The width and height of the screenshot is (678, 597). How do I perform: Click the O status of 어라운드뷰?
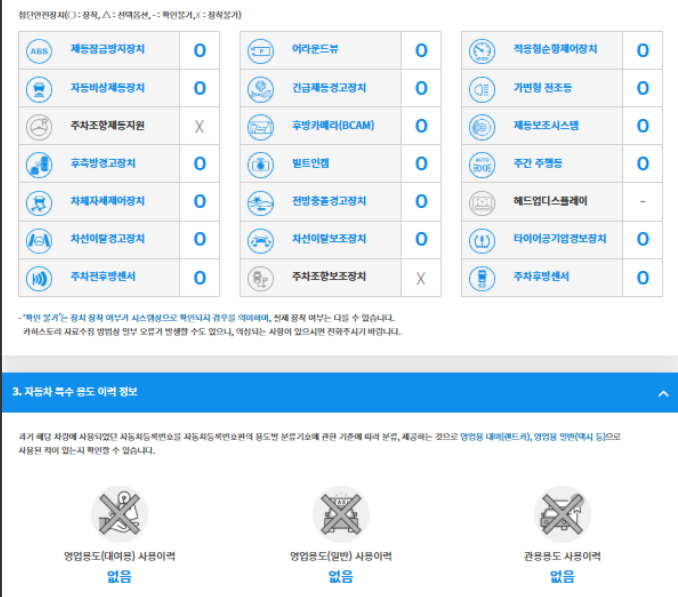[421, 51]
